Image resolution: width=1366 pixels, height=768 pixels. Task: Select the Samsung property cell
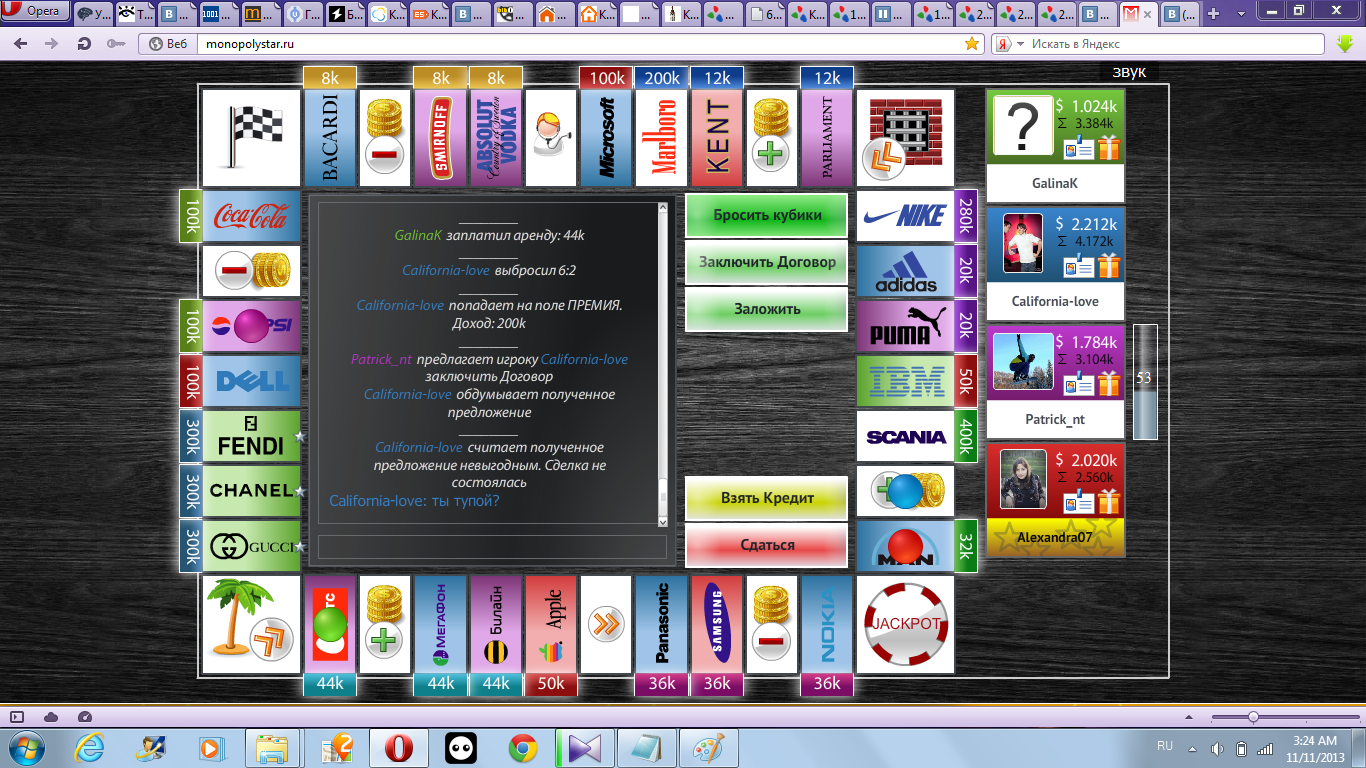coord(716,624)
